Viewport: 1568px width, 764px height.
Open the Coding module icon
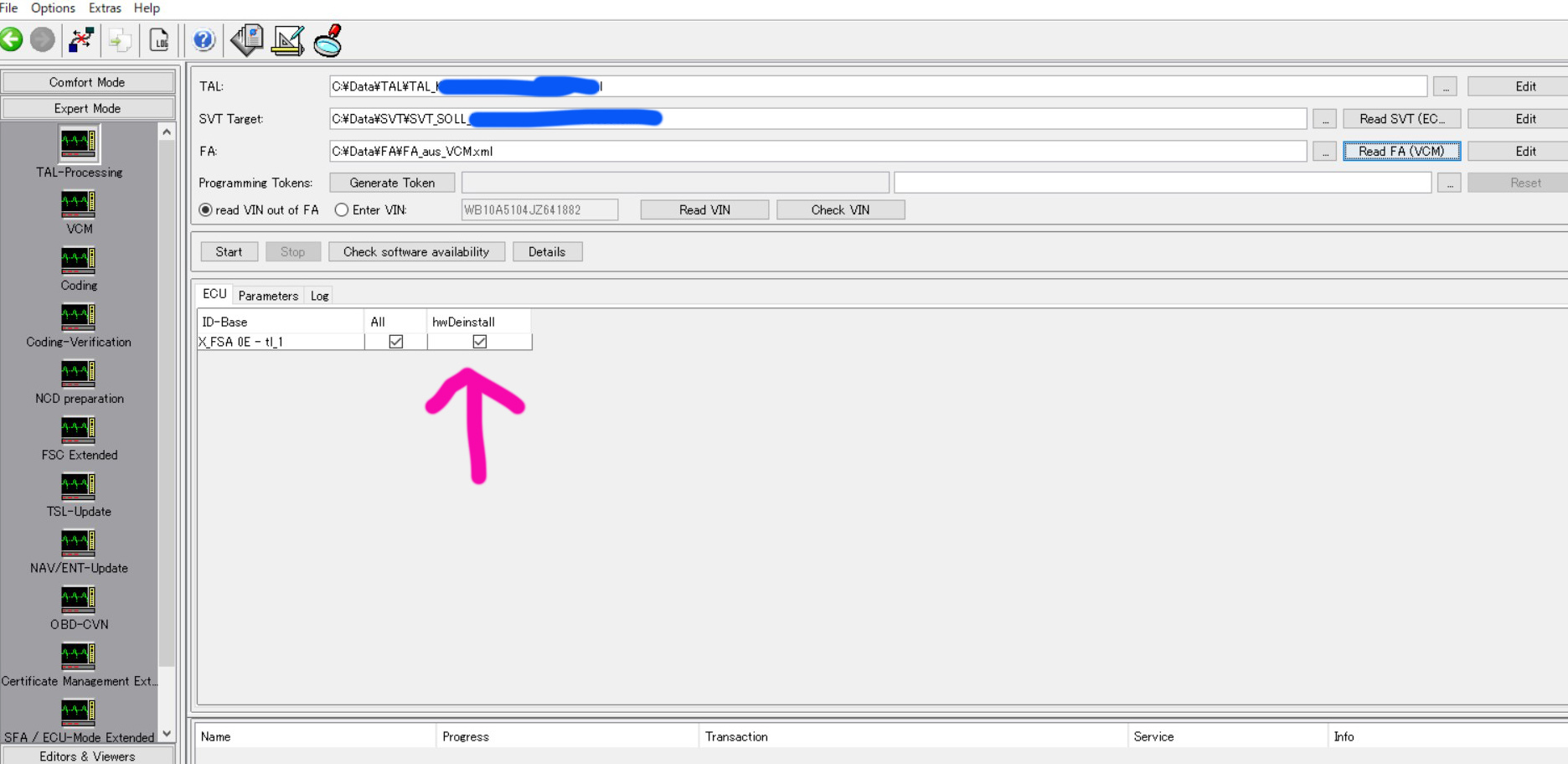pos(78,260)
